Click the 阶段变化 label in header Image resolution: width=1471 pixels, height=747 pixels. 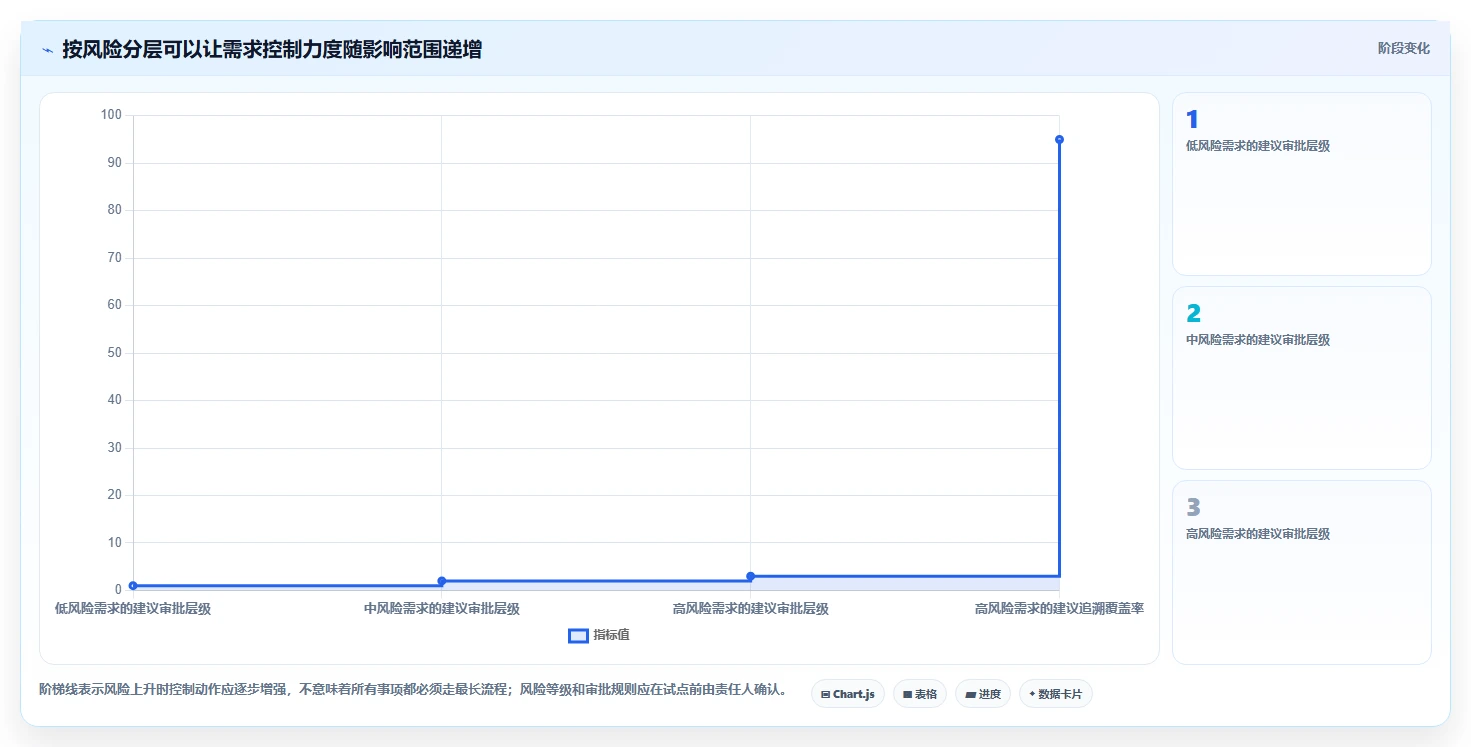point(1403,48)
